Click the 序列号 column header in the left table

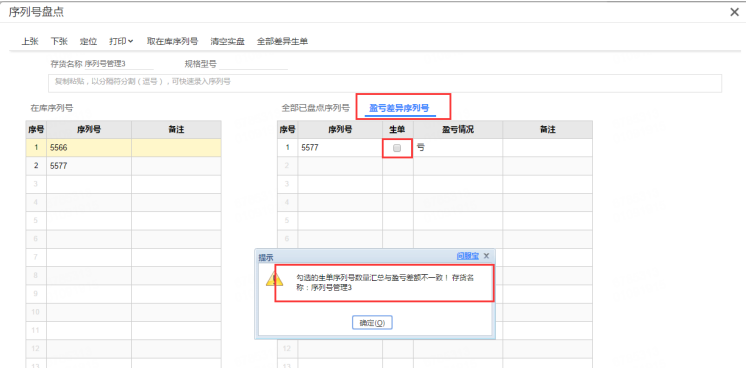(89, 129)
